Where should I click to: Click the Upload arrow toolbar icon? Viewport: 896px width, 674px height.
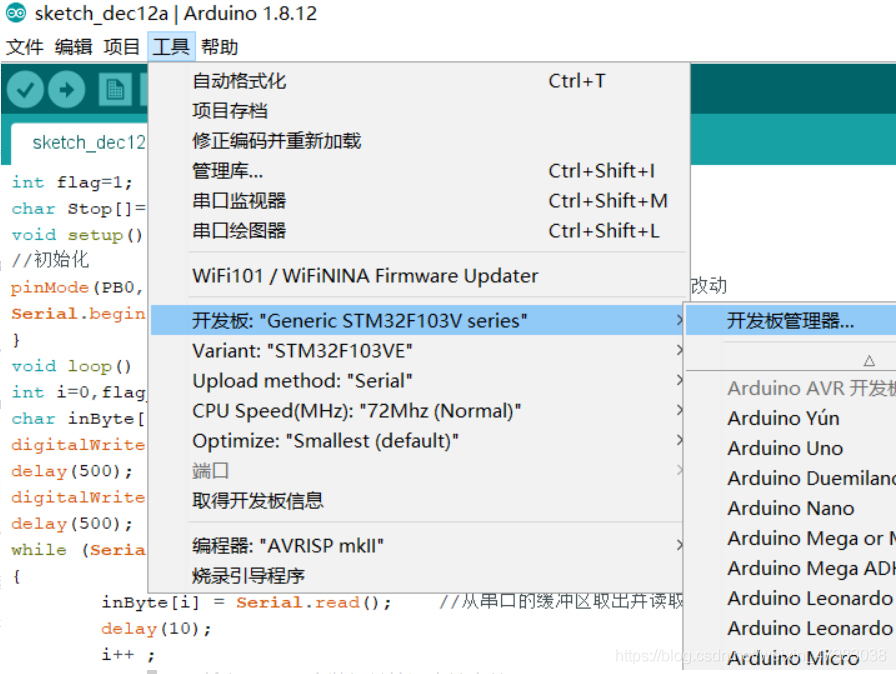[x=67, y=90]
